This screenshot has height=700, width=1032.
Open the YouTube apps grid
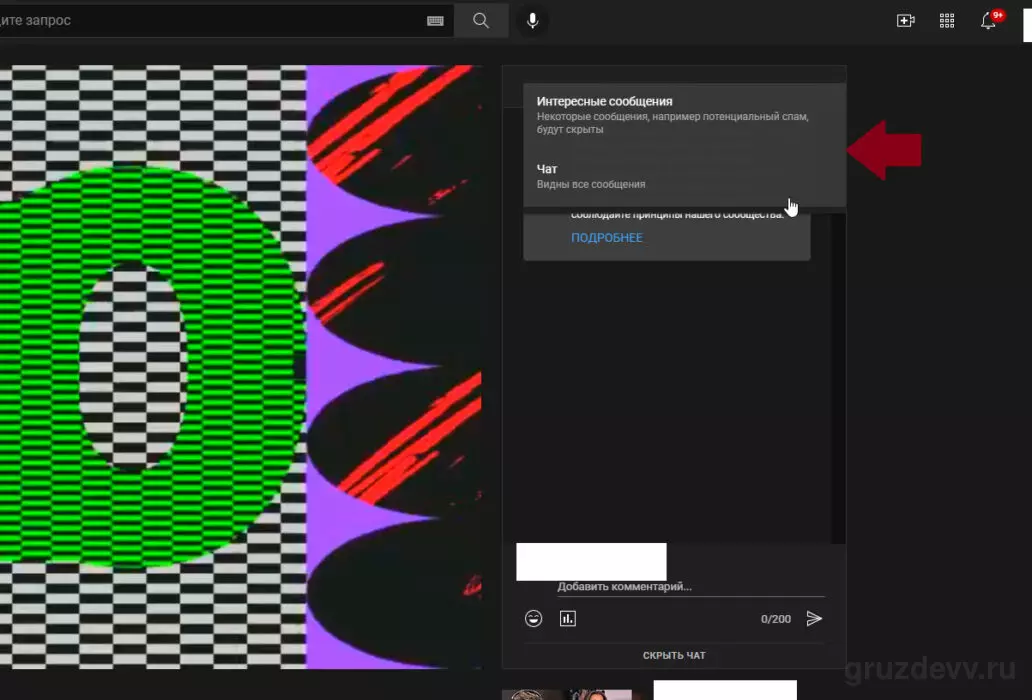(946, 20)
